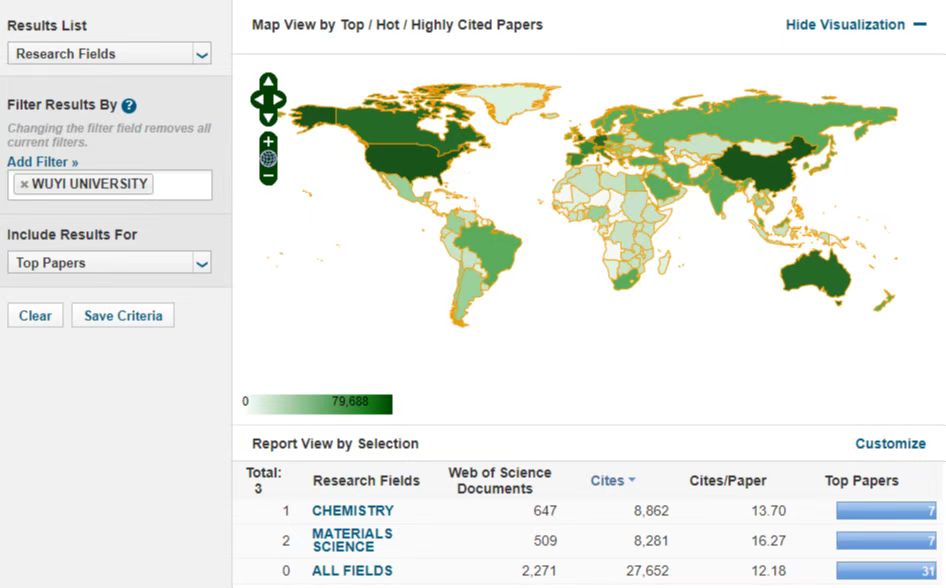Zoom in on the map

click(268, 141)
